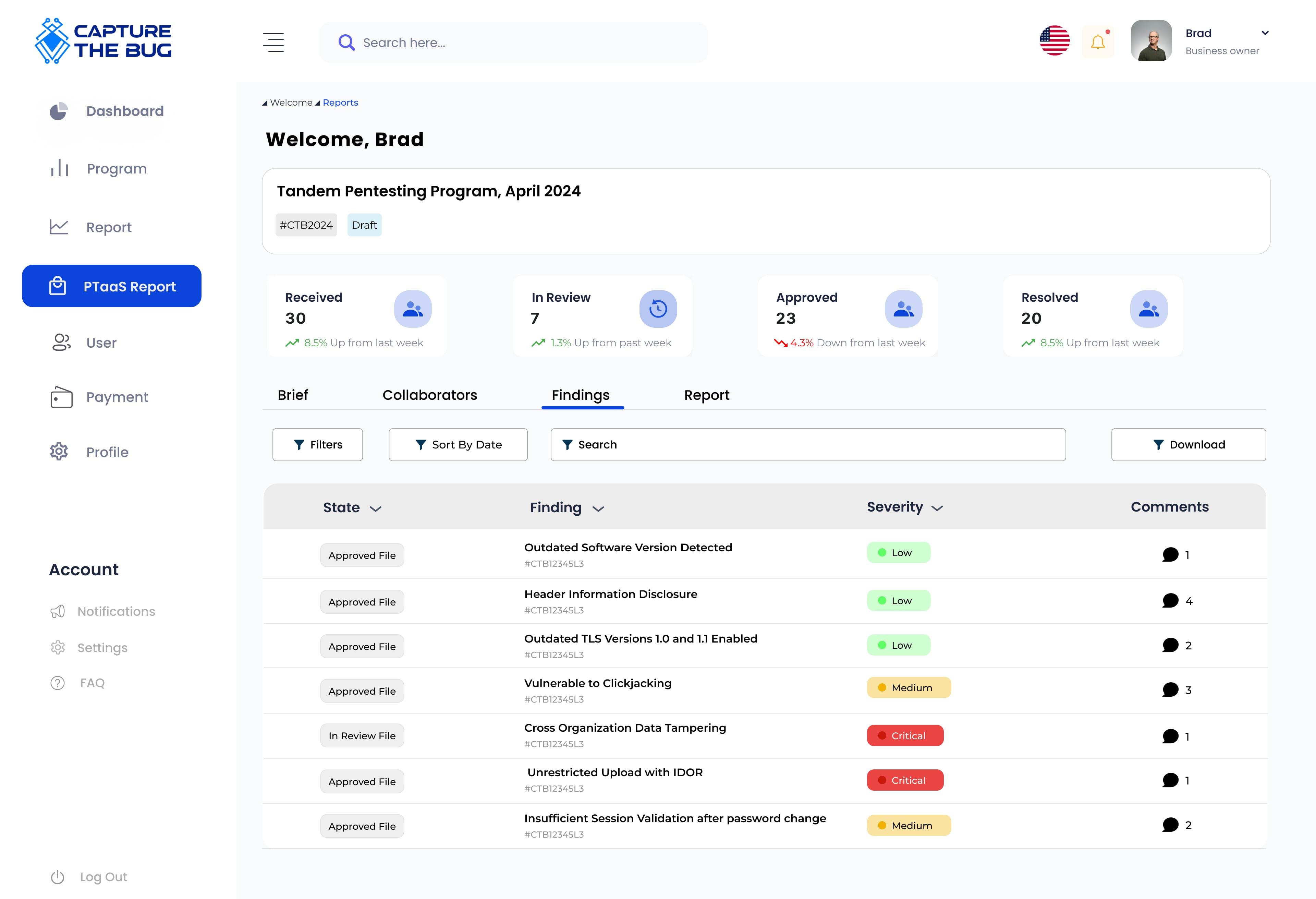Click the Welcome breadcrumb
Image resolution: width=1316 pixels, height=899 pixels.
point(291,103)
